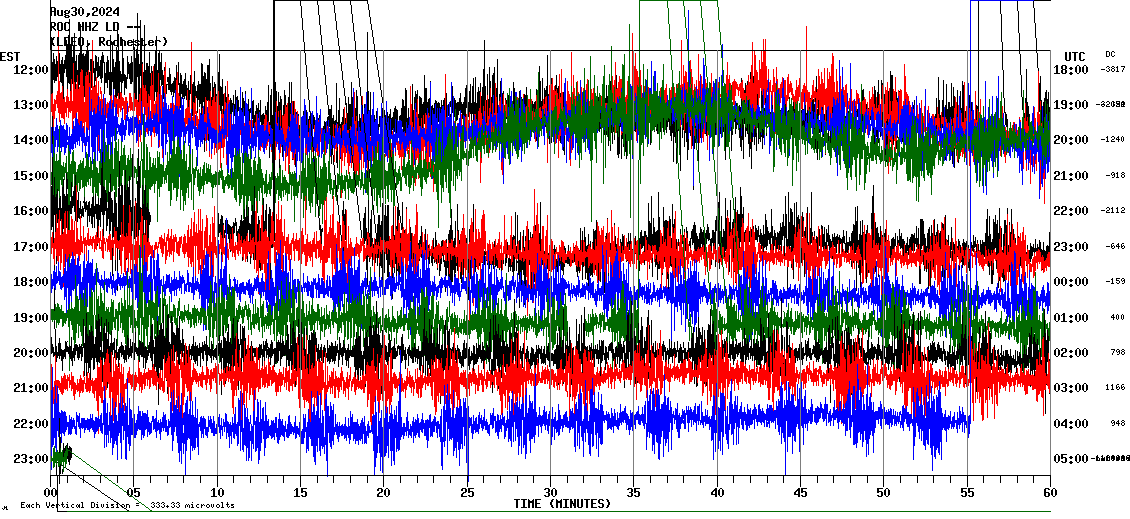Click the Aug30,2024 date label

[x=84, y=12]
